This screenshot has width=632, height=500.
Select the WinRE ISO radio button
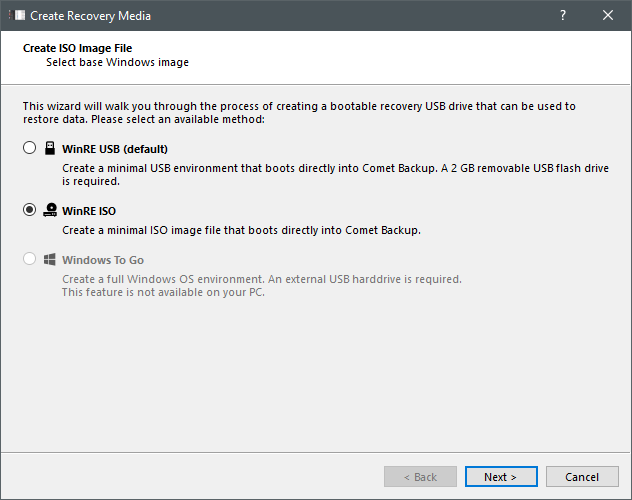(x=29, y=210)
